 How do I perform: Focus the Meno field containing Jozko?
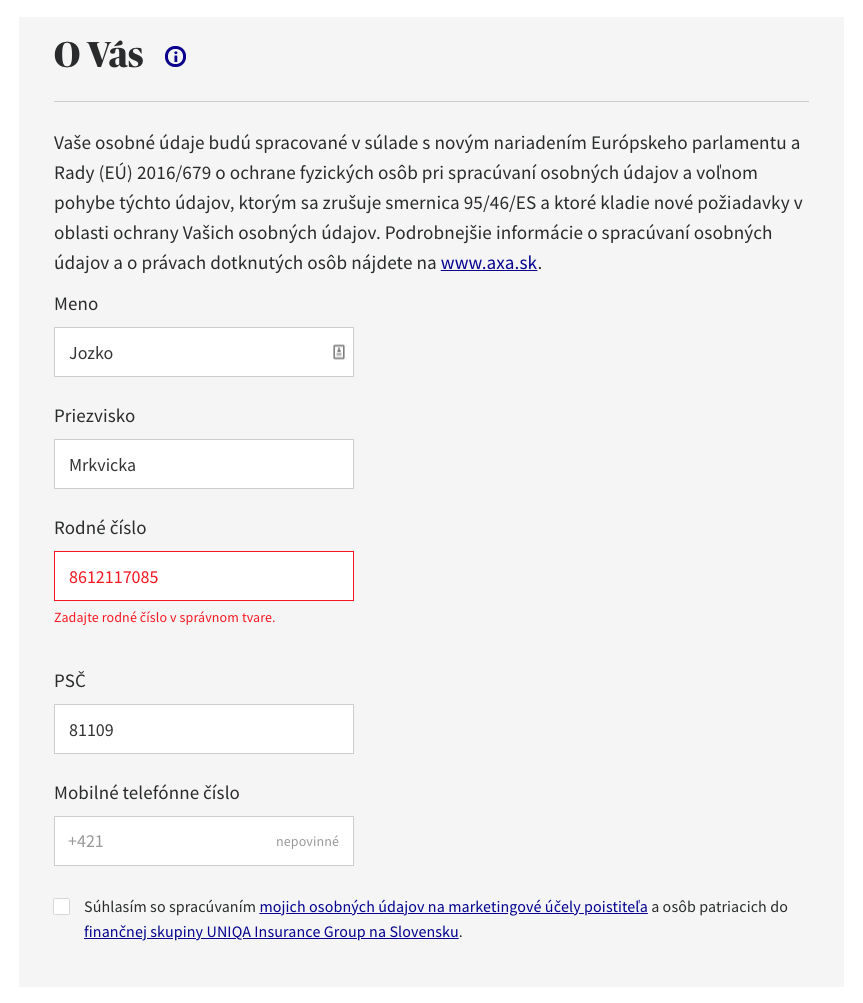(190, 352)
